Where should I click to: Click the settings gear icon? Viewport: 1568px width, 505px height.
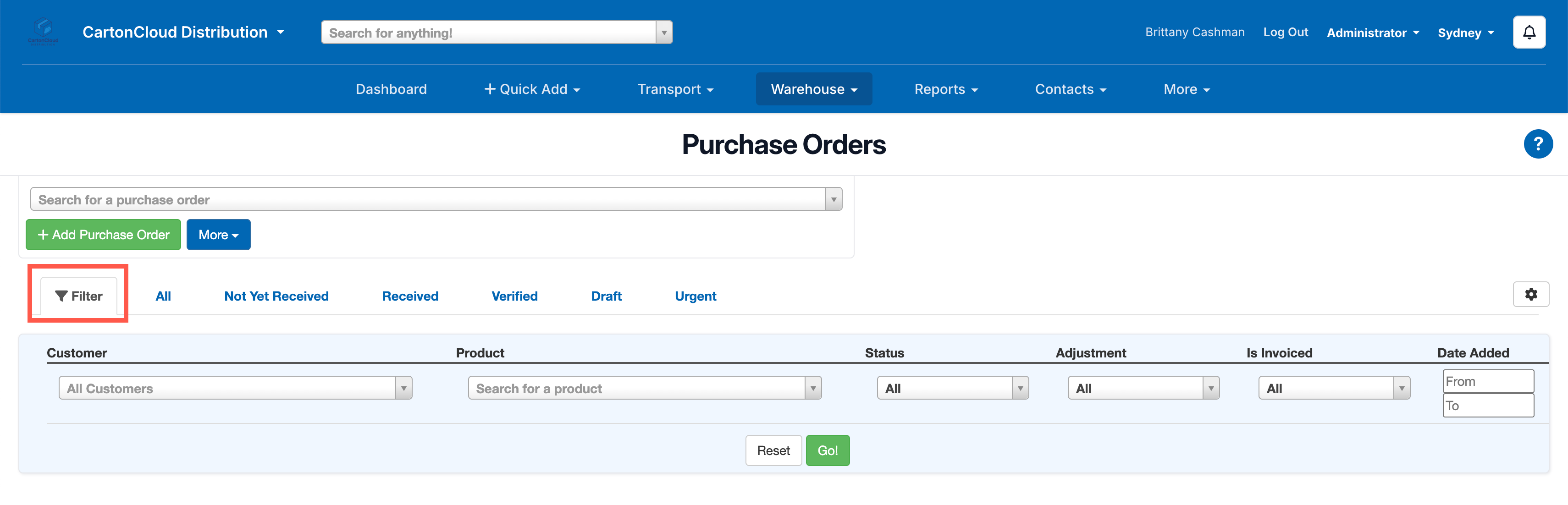[x=1530, y=295]
